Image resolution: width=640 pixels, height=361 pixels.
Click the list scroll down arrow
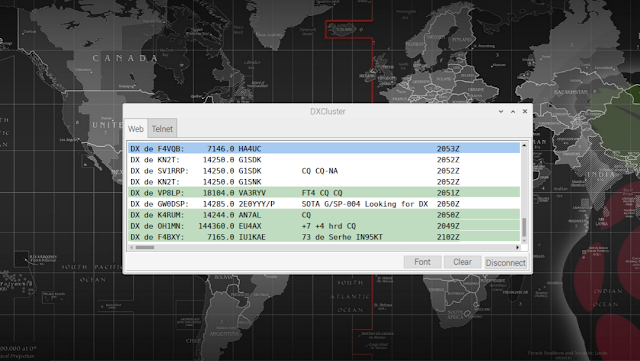524,241
